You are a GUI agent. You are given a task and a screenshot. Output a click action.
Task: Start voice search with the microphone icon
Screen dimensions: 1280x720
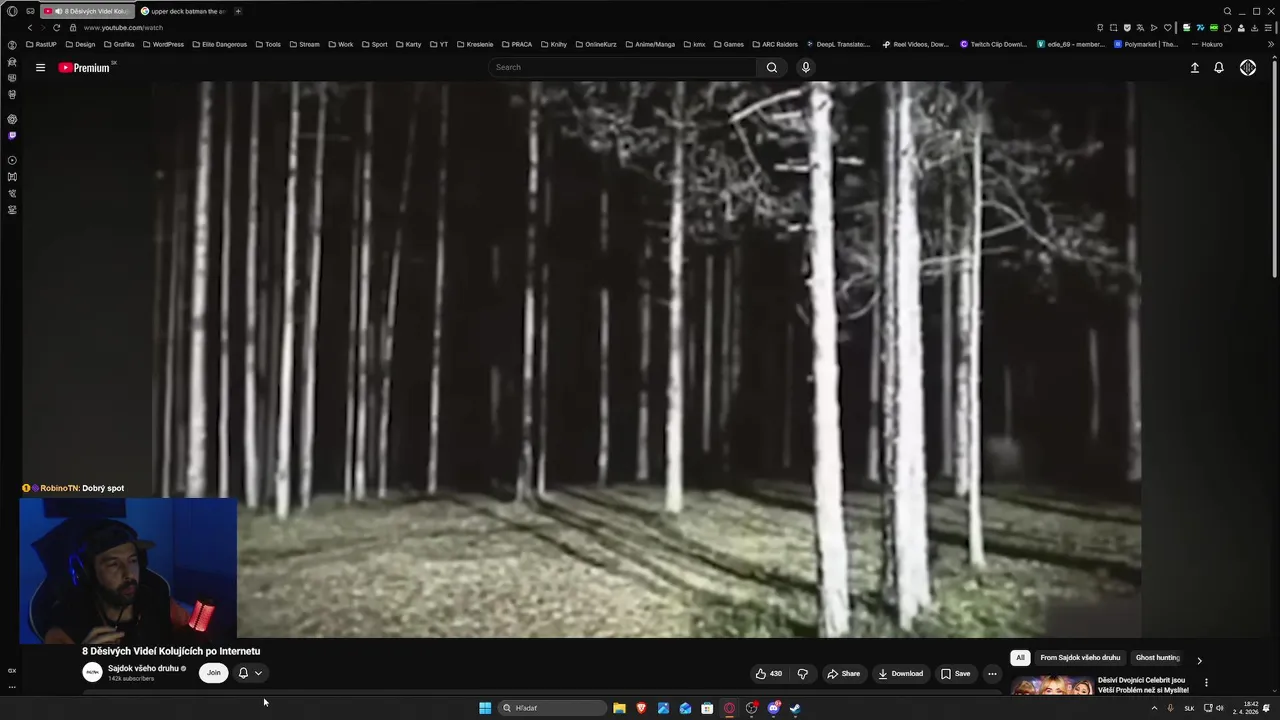(x=806, y=68)
